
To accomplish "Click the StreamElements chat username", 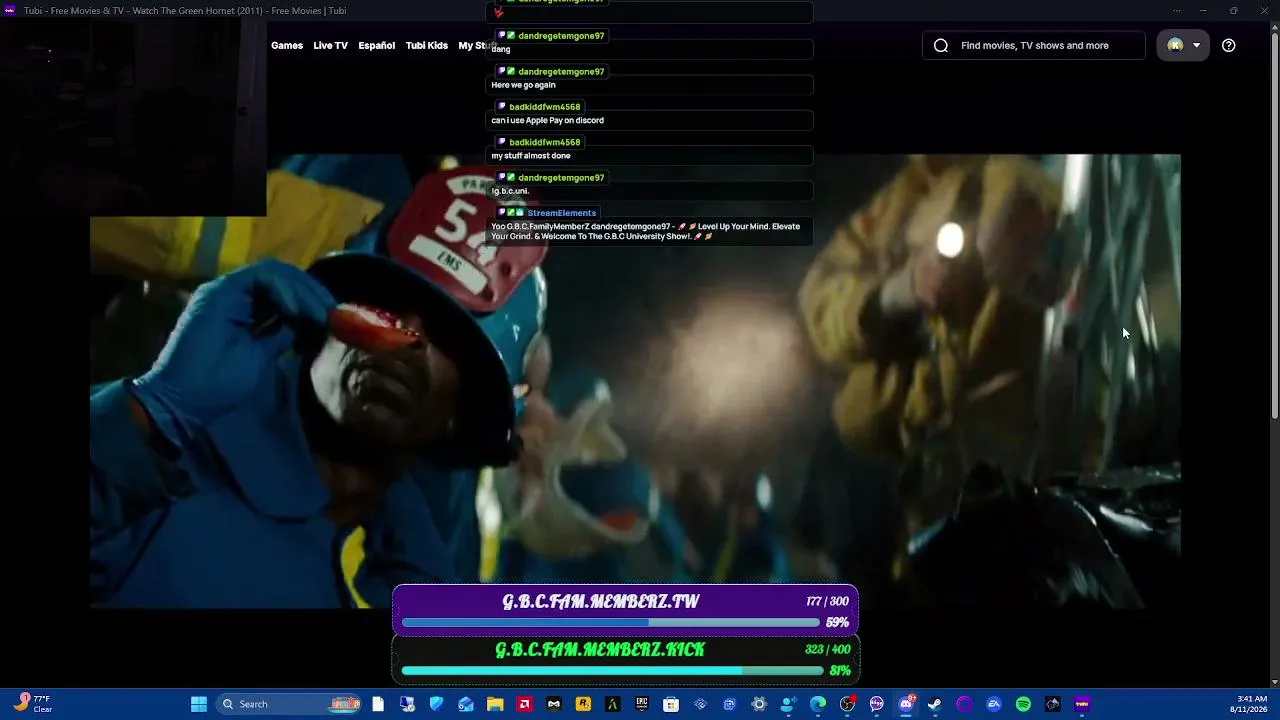I will 561,213.
